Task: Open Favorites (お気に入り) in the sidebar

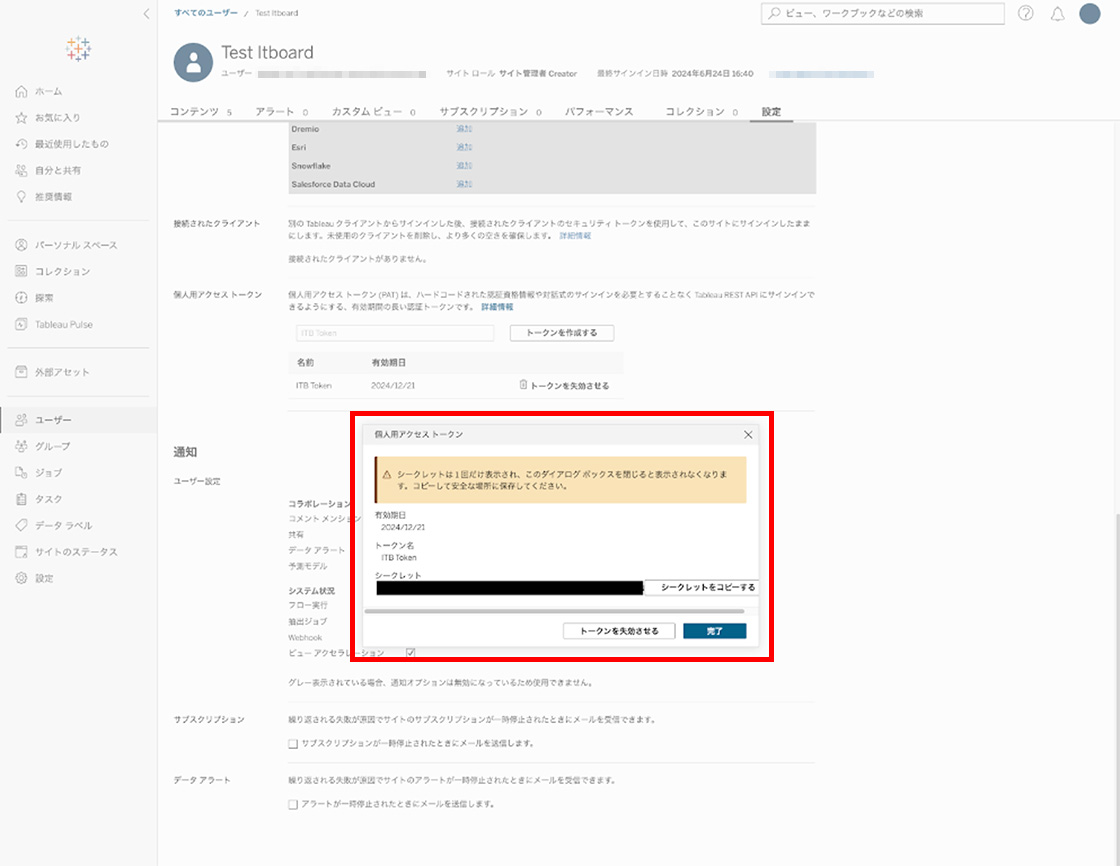Action: click(57, 118)
